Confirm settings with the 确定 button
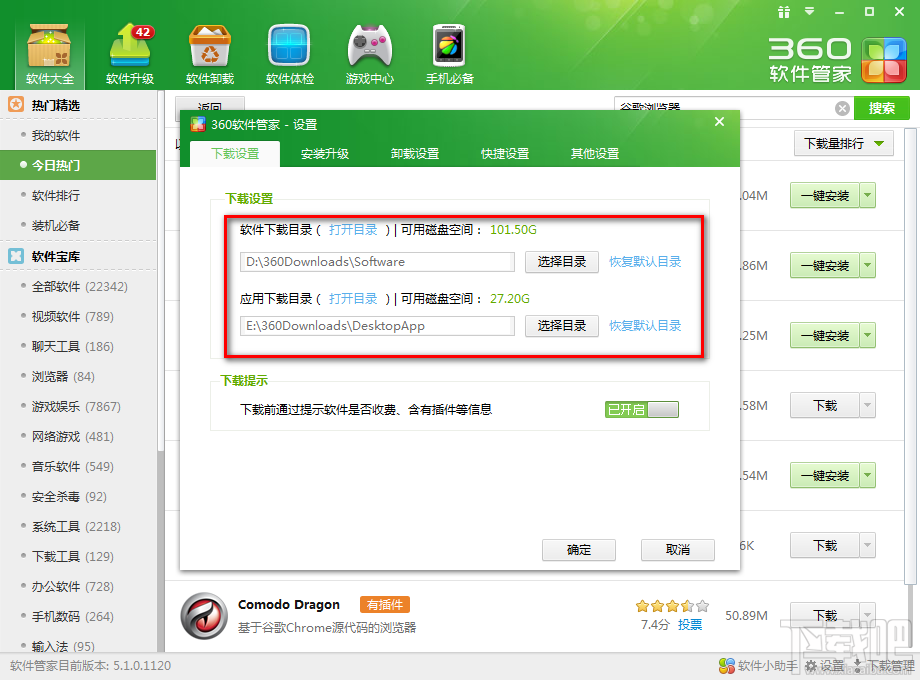 tap(578, 550)
